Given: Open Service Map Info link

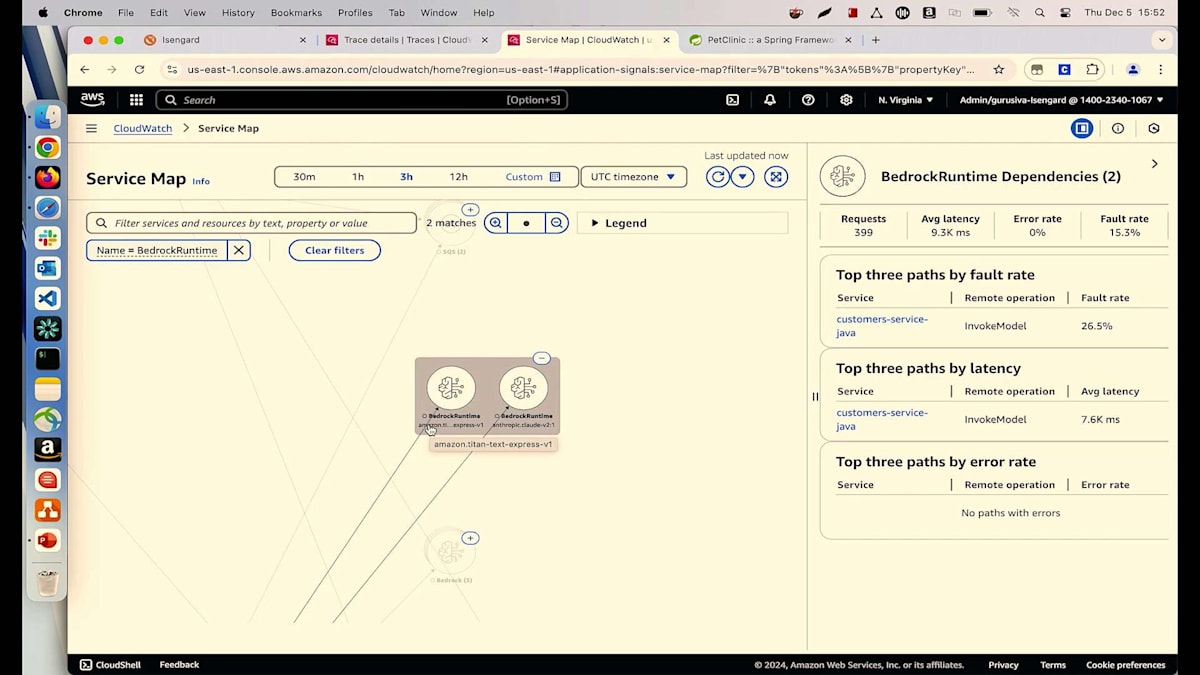Looking at the screenshot, I should point(201,181).
